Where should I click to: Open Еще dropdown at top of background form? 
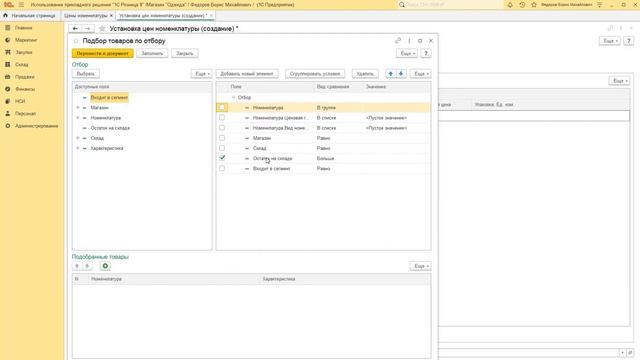609,41
